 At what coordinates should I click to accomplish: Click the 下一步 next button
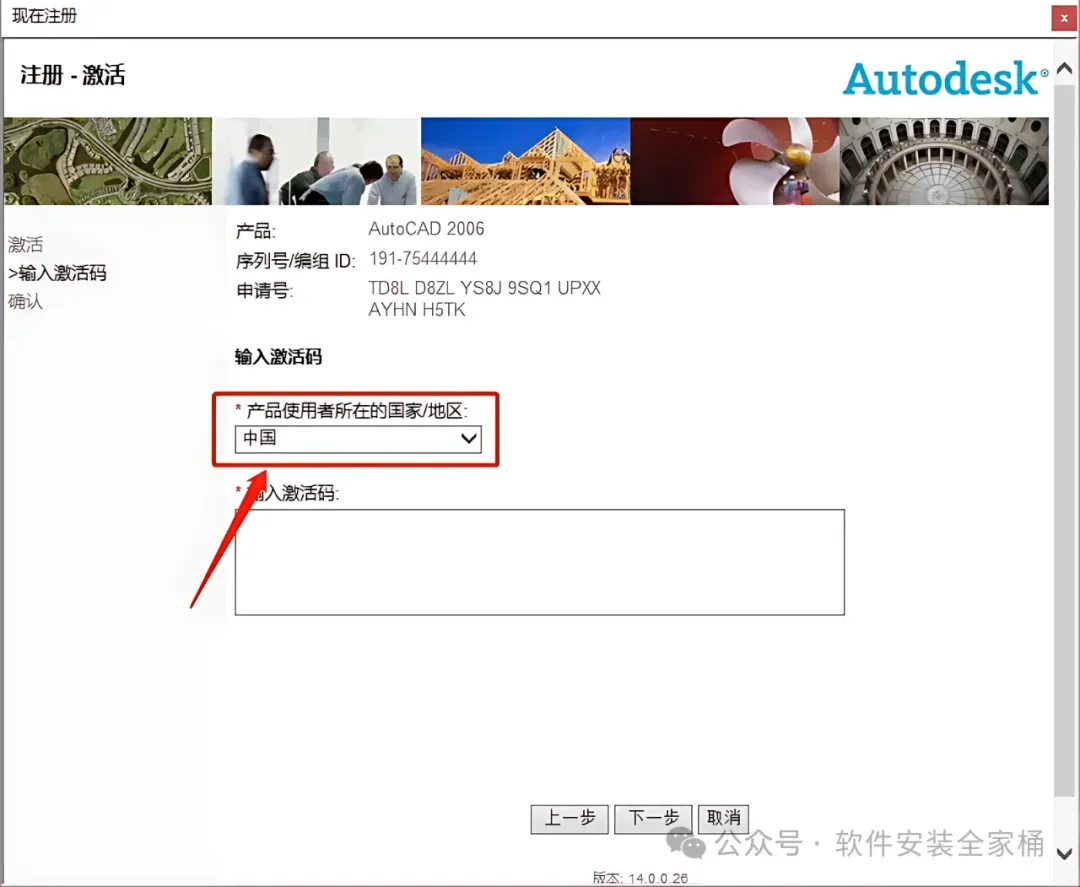pyautogui.click(x=653, y=818)
